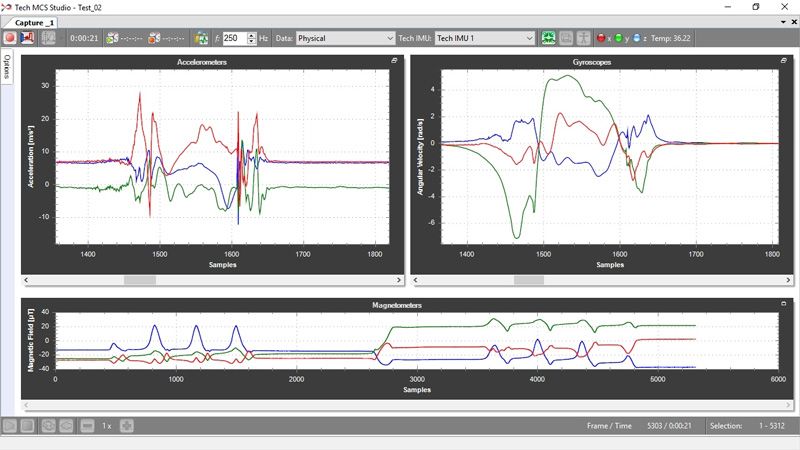Maximize the Accelerometers plot panel
This screenshot has width=800, height=450.
click(x=394, y=62)
